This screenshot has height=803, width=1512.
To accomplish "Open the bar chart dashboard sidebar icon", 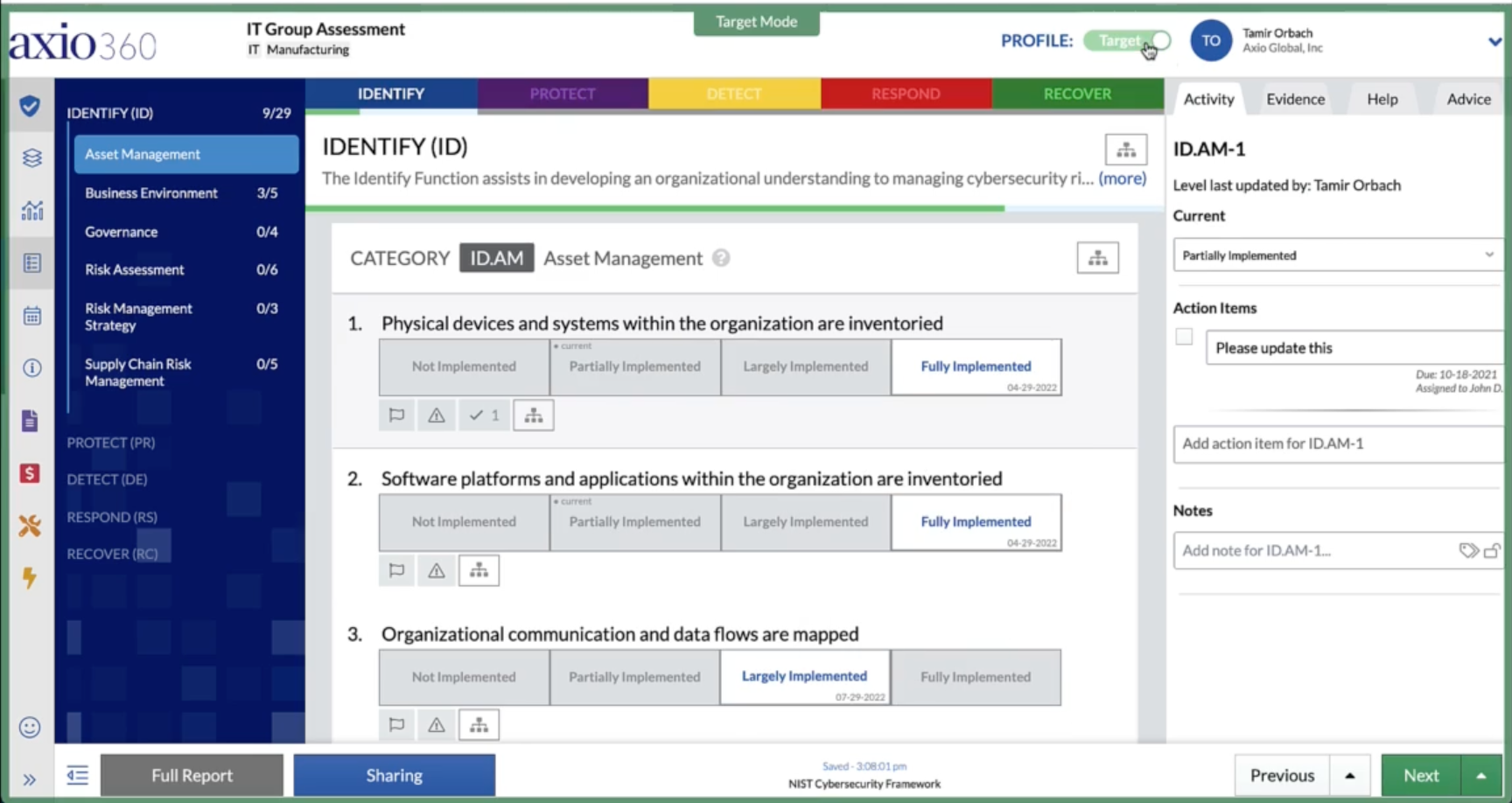I will pos(31,211).
